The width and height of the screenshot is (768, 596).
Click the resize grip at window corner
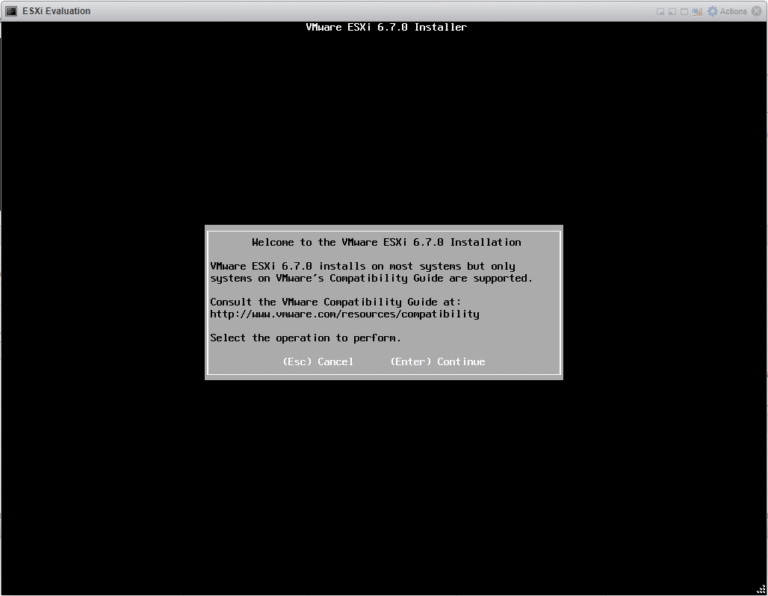coord(761,590)
